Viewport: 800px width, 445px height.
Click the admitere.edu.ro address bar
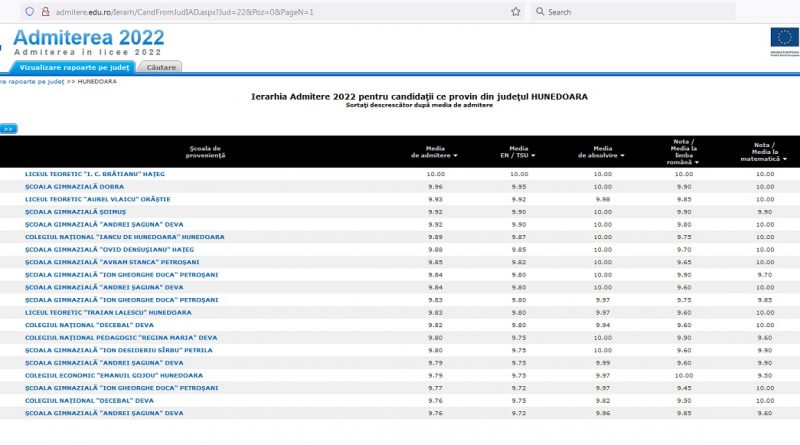[x=250, y=12]
